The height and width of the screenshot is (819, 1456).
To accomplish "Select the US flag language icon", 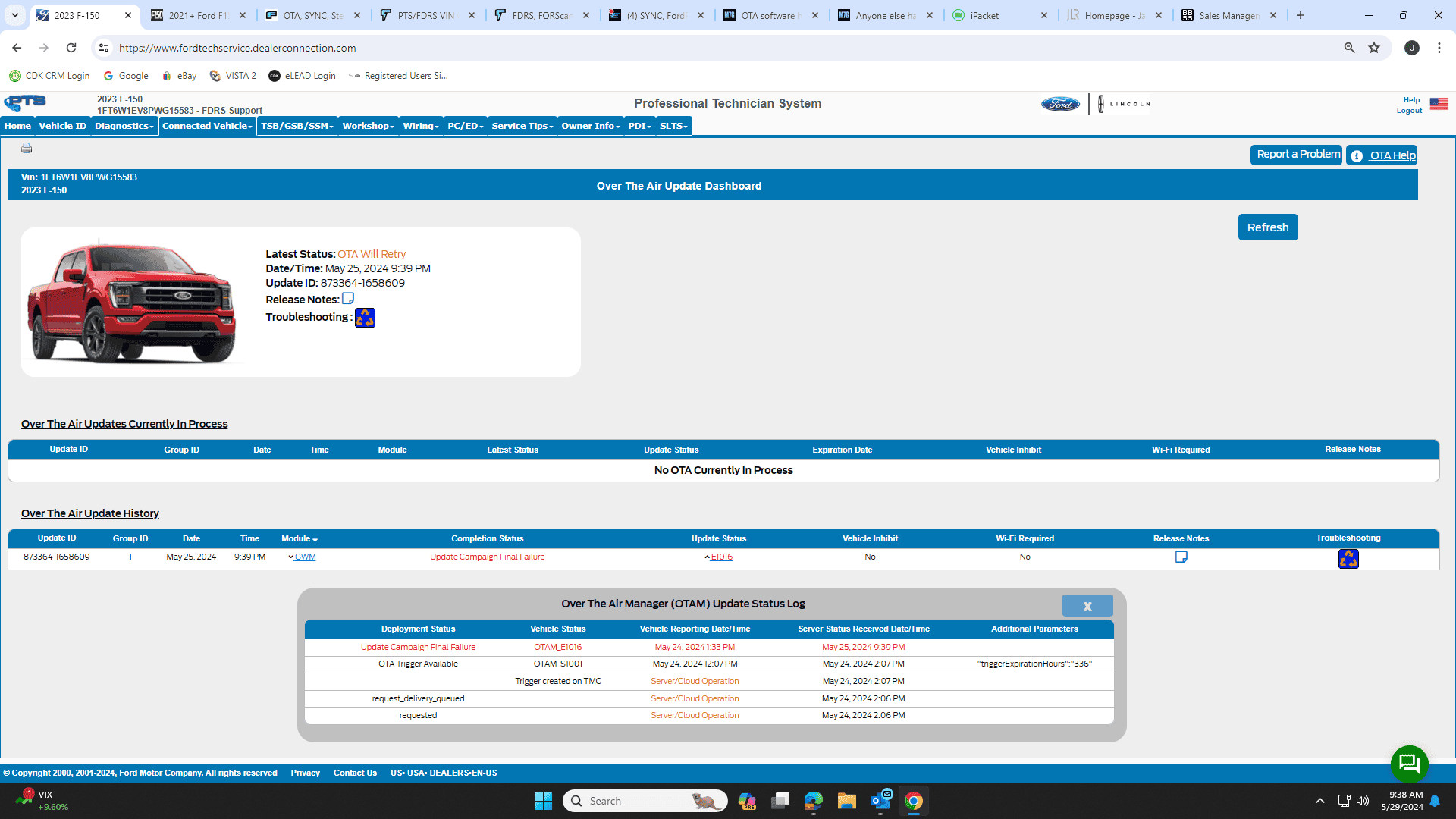I will click(1439, 104).
